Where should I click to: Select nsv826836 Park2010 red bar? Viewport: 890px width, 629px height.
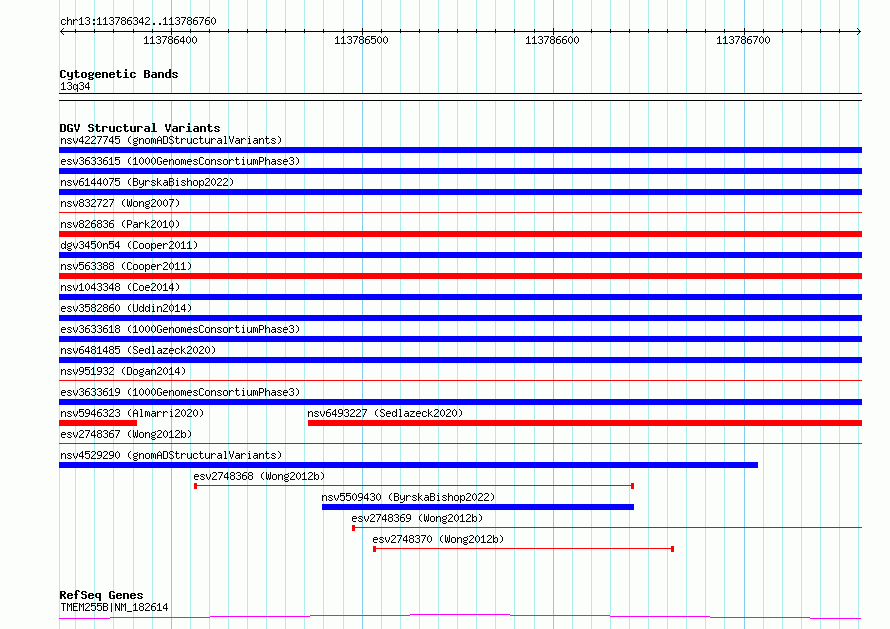pyautogui.click(x=460, y=234)
